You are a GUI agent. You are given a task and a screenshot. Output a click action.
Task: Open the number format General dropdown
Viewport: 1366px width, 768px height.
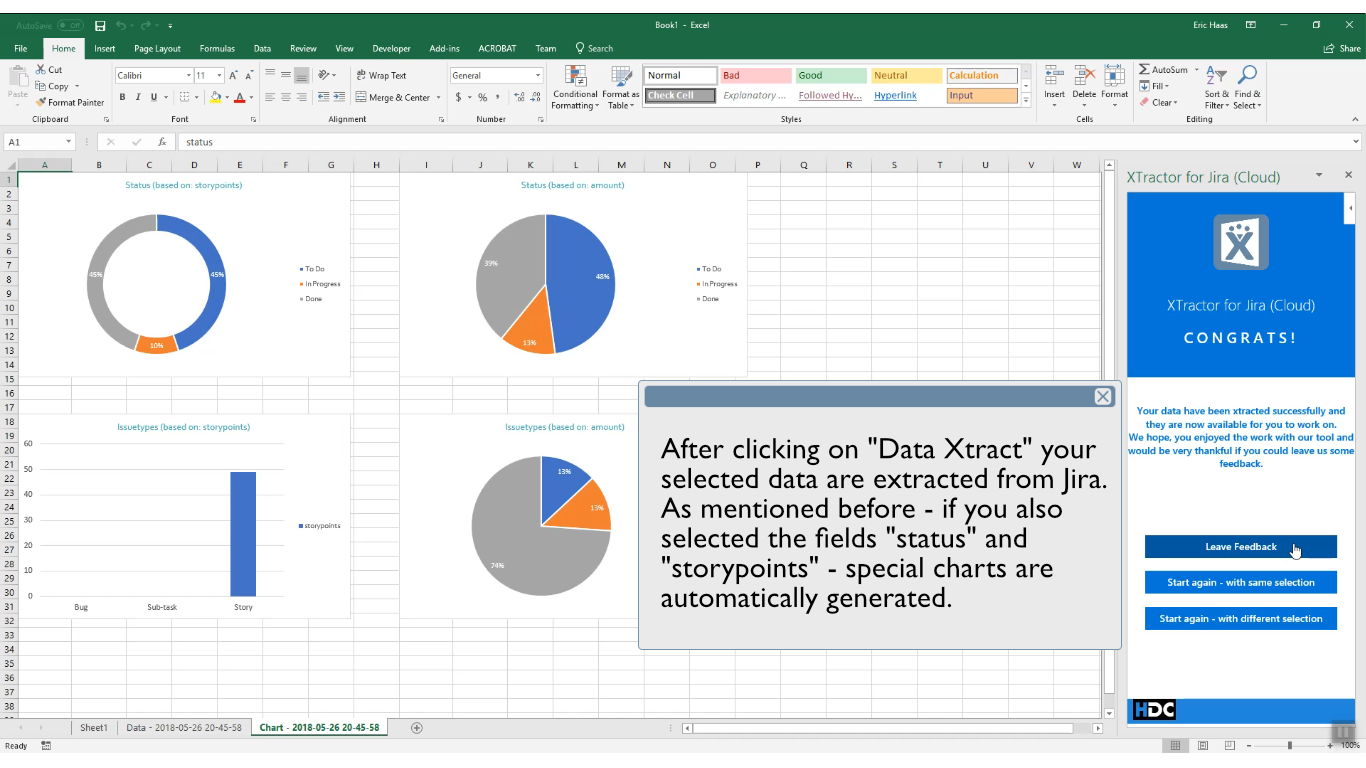point(538,75)
